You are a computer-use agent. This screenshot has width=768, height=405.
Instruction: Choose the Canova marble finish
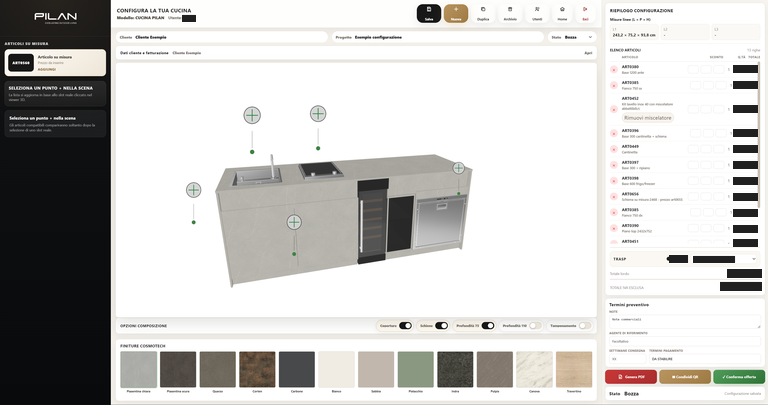(534, 369)
